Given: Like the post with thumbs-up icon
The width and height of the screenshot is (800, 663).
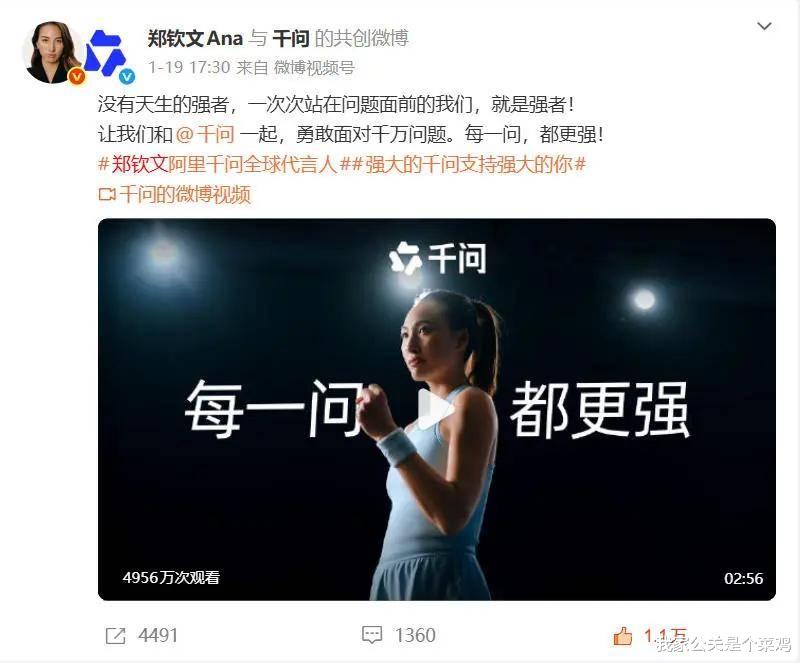Looking at the screenshot, I should [622, 636].
